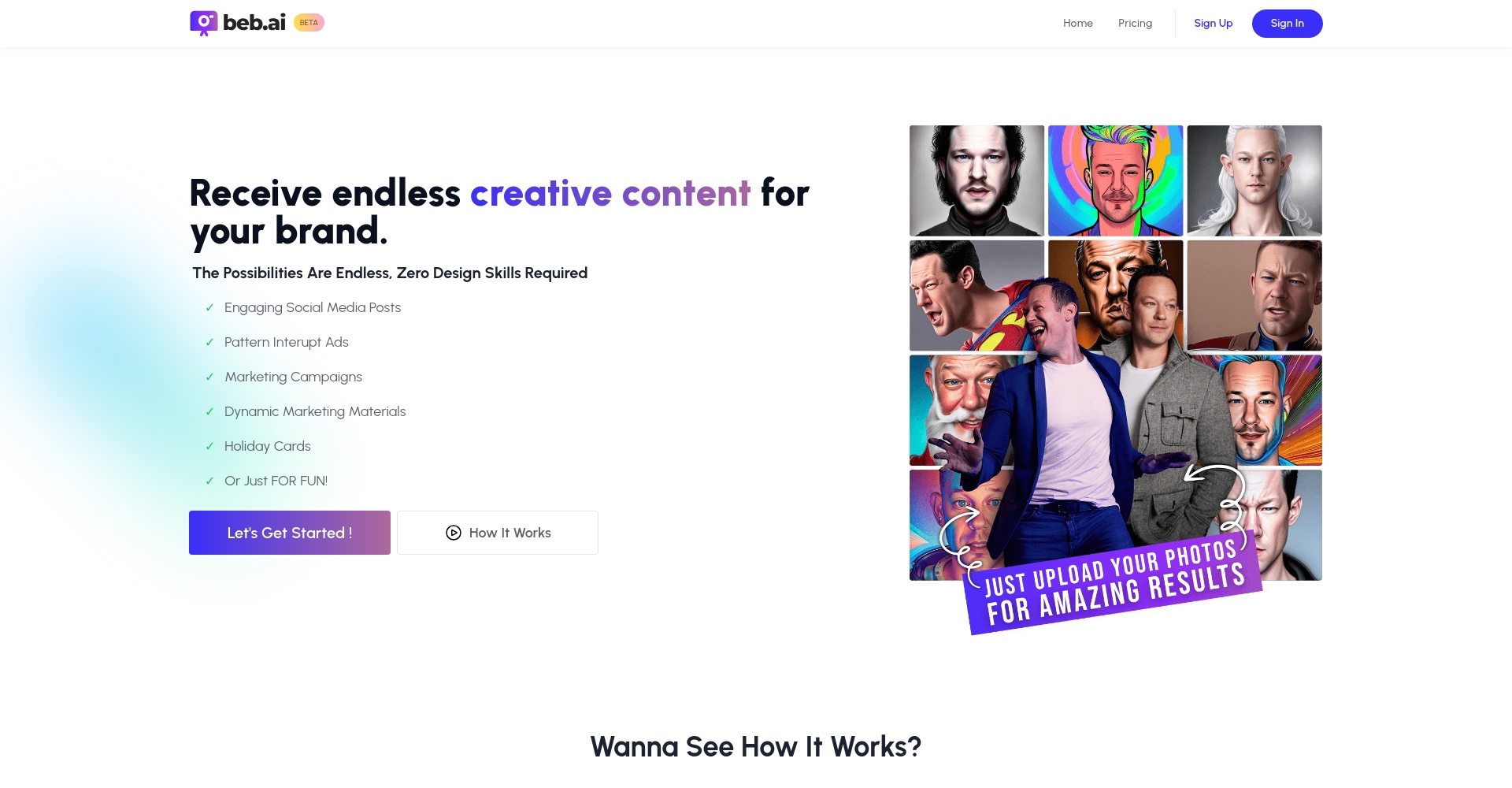Click the Just Upload Your Photos banner
Viewport: 1512px width, 788px height.
(x=1113, y=584)
